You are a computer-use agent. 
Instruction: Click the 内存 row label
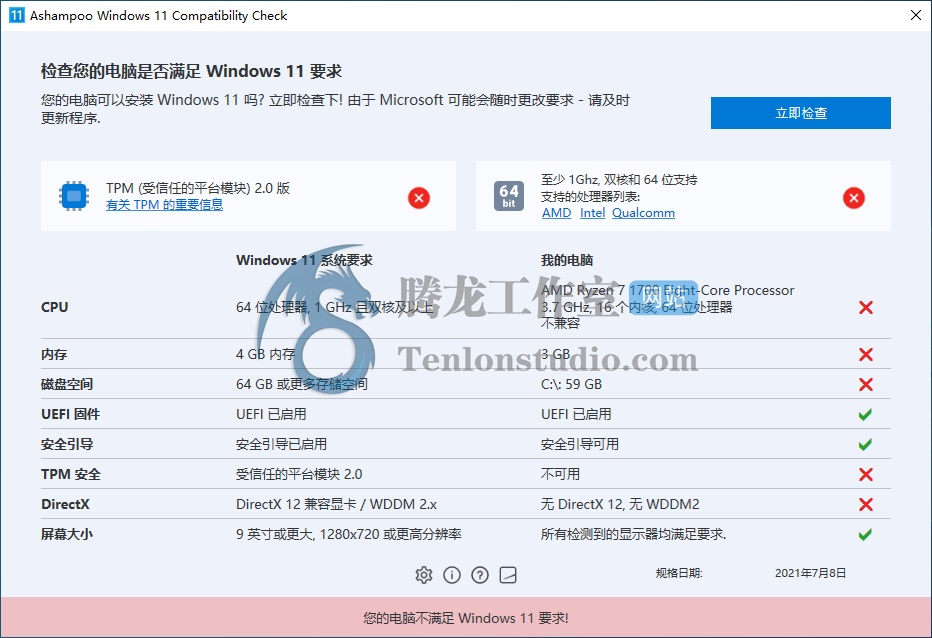54,354
